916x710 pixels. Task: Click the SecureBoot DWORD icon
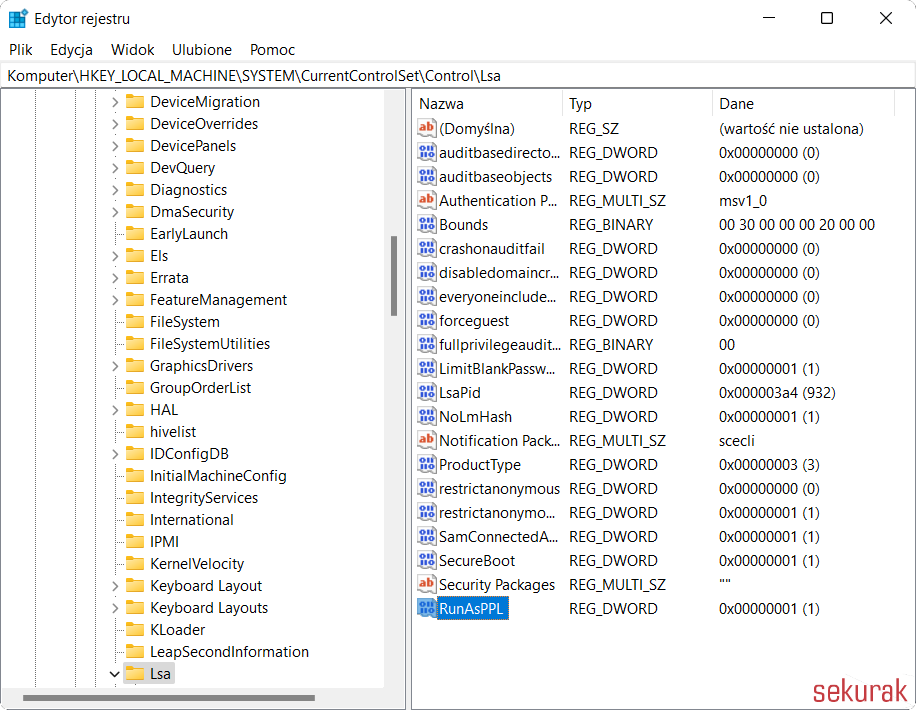(426, 560)
